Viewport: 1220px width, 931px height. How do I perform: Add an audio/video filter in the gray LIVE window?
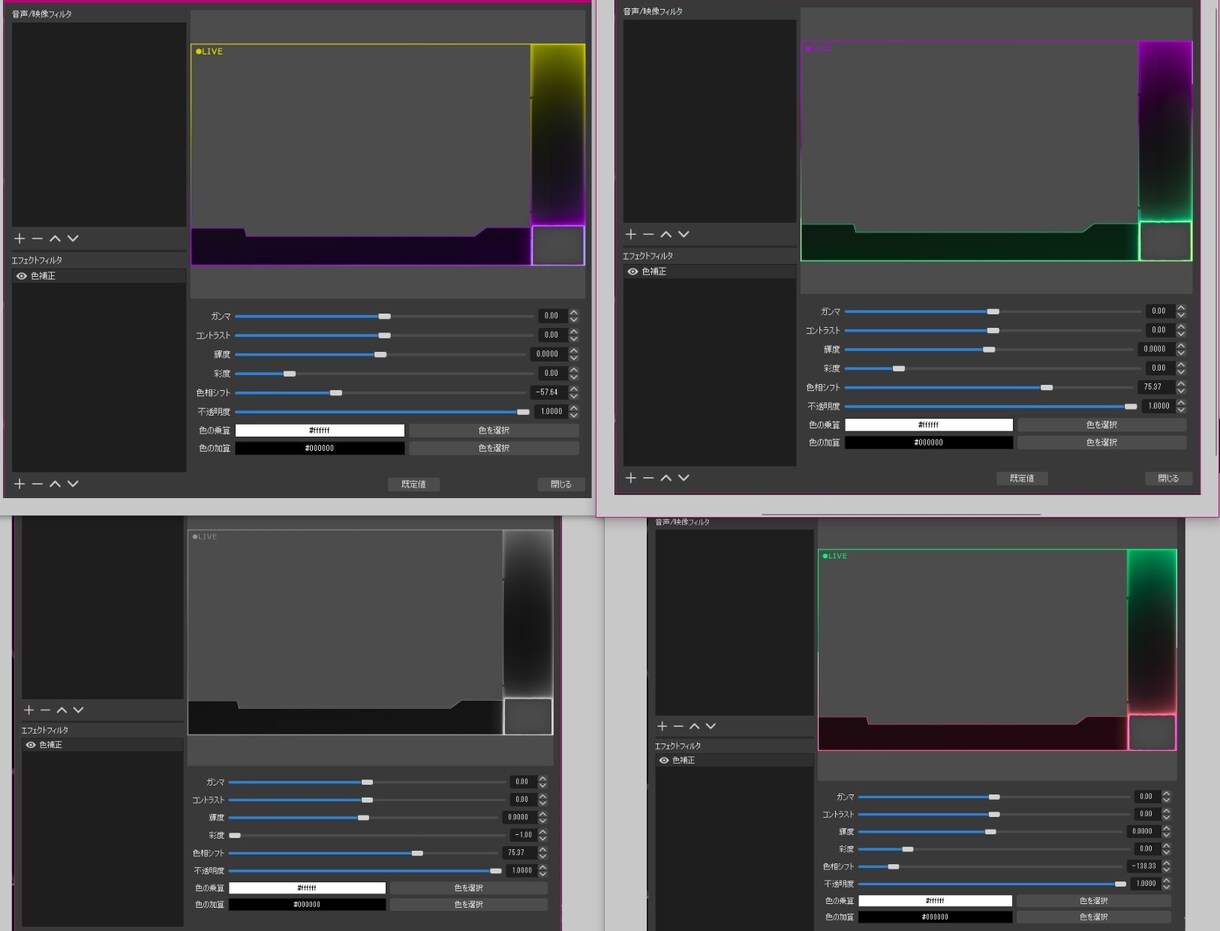(28, 710)
